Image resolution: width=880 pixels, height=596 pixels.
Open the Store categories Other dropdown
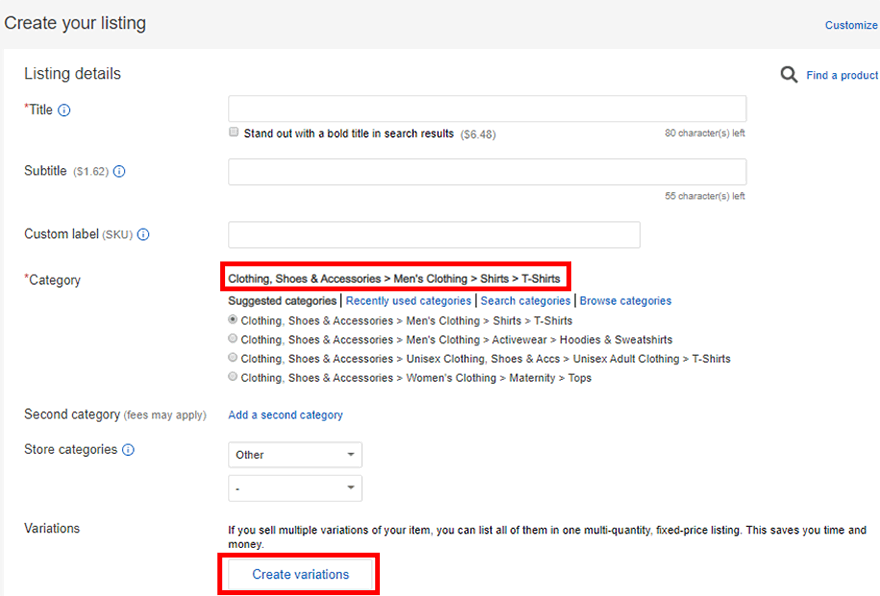pyautogui.click(x=295, y=455)
